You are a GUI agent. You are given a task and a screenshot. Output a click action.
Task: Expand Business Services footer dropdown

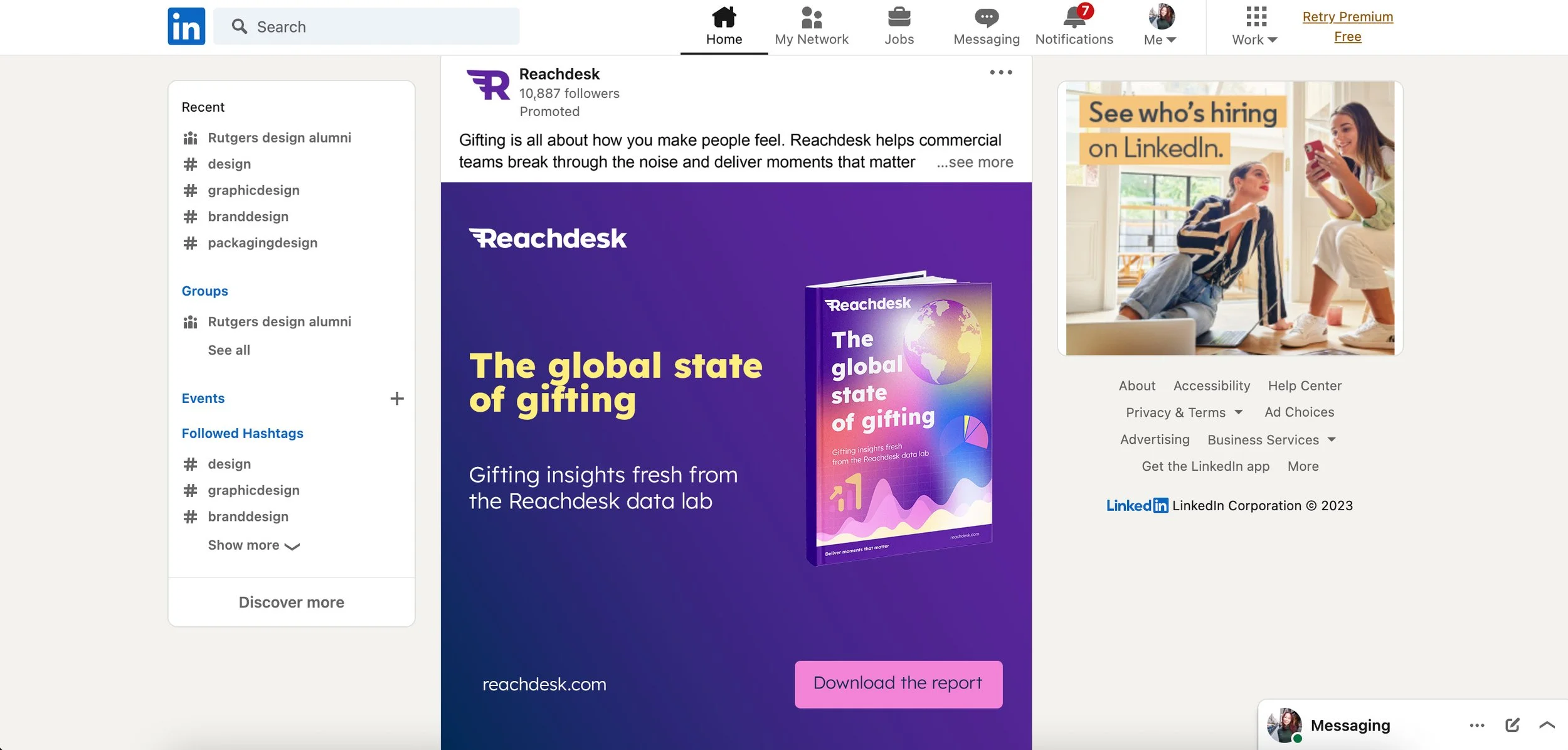[1271, 440]
